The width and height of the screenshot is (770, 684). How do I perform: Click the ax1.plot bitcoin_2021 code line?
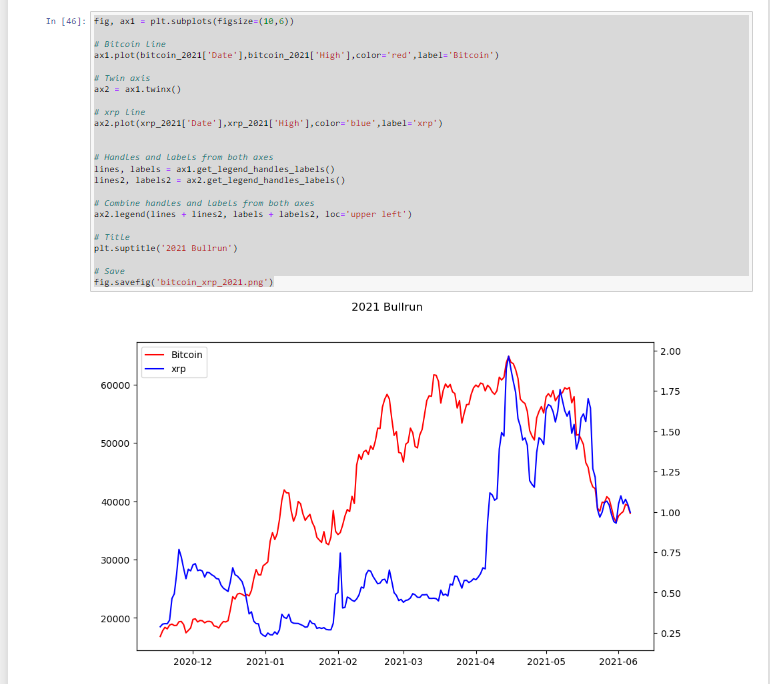(x=296, y=55)
